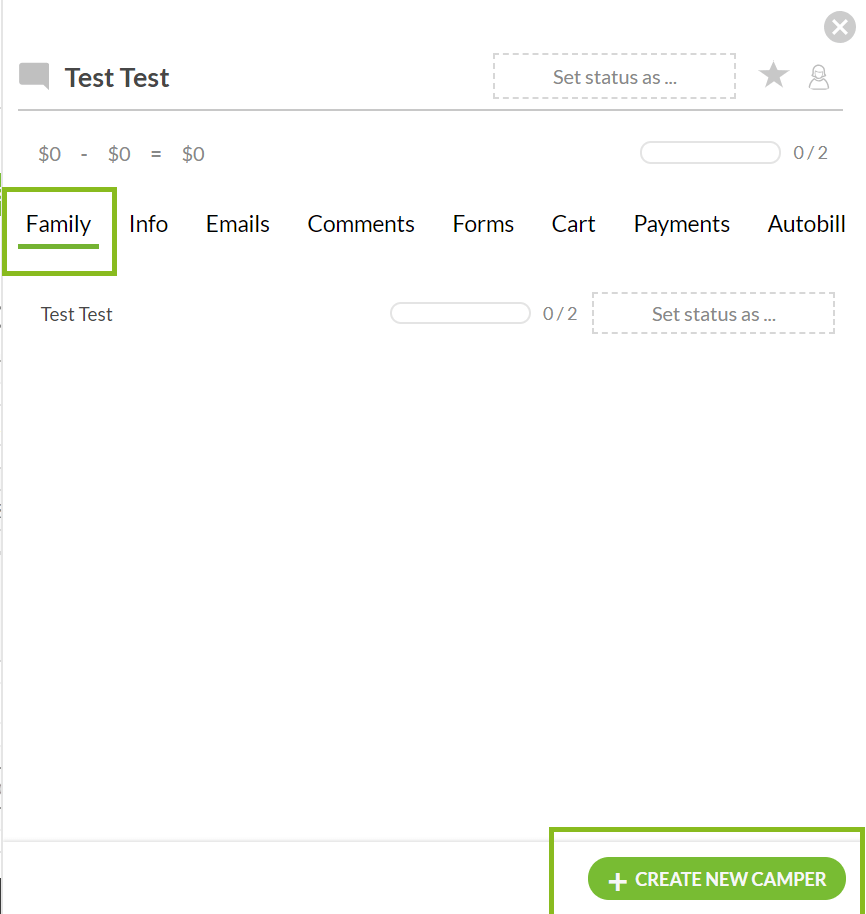
Task: Click the camper row progress bar
Action: (460, 314)
